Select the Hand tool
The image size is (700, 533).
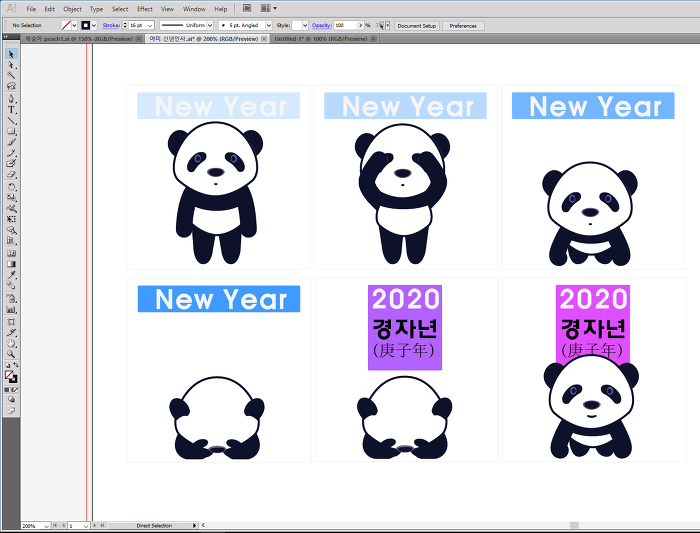11,343
